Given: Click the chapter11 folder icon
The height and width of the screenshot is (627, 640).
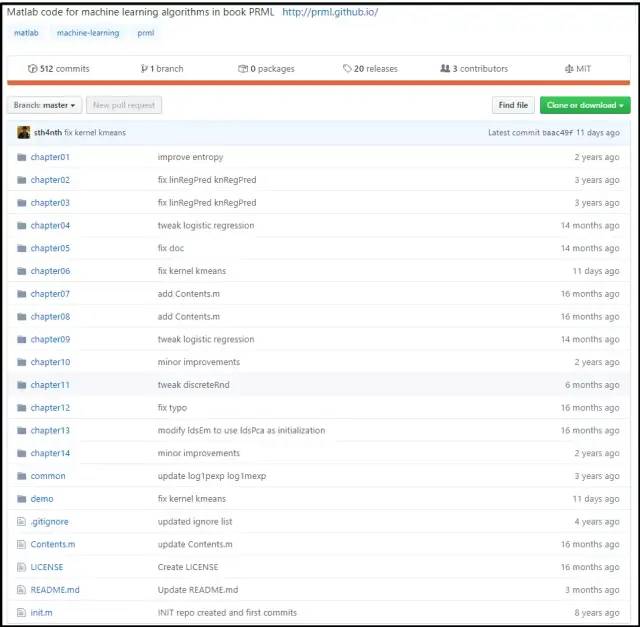Looking at the screenshot, I should click(x=22, y=385).
